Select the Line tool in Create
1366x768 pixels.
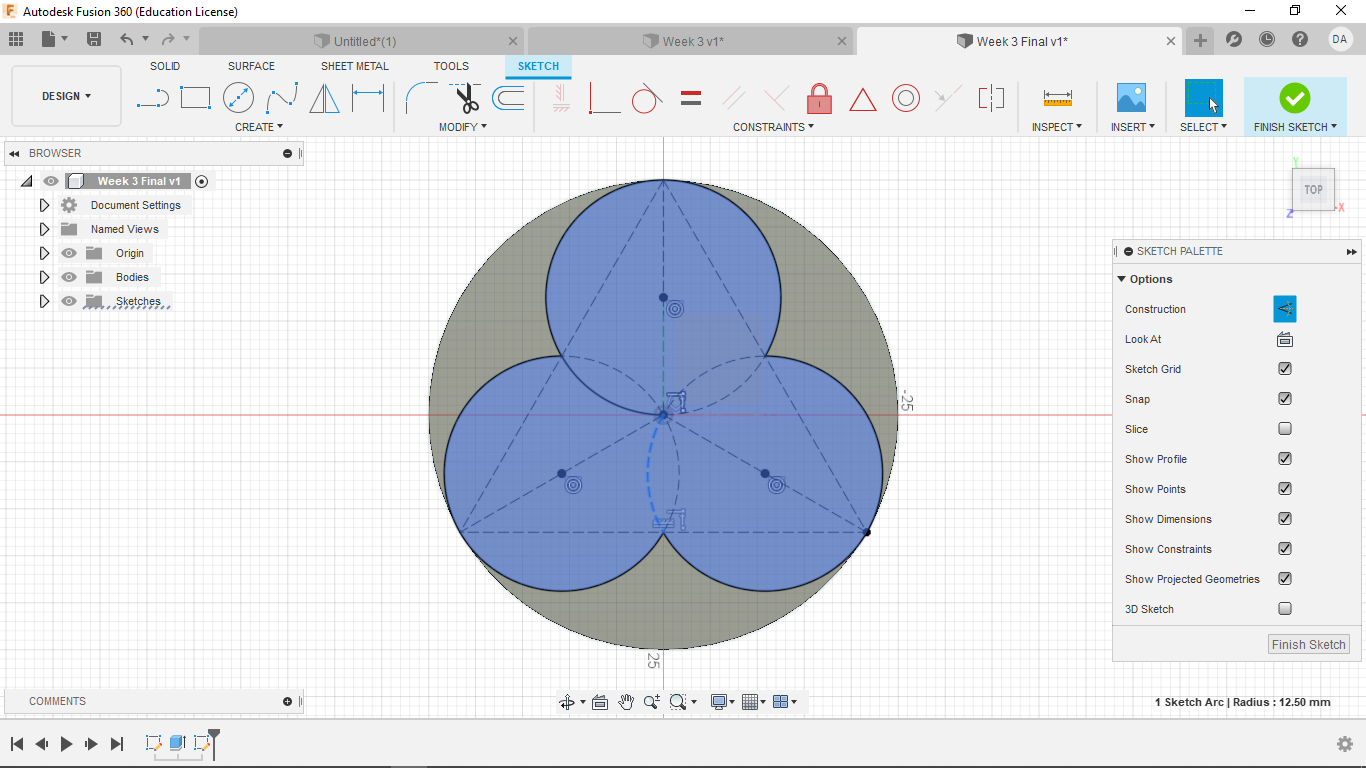(152, 98)
